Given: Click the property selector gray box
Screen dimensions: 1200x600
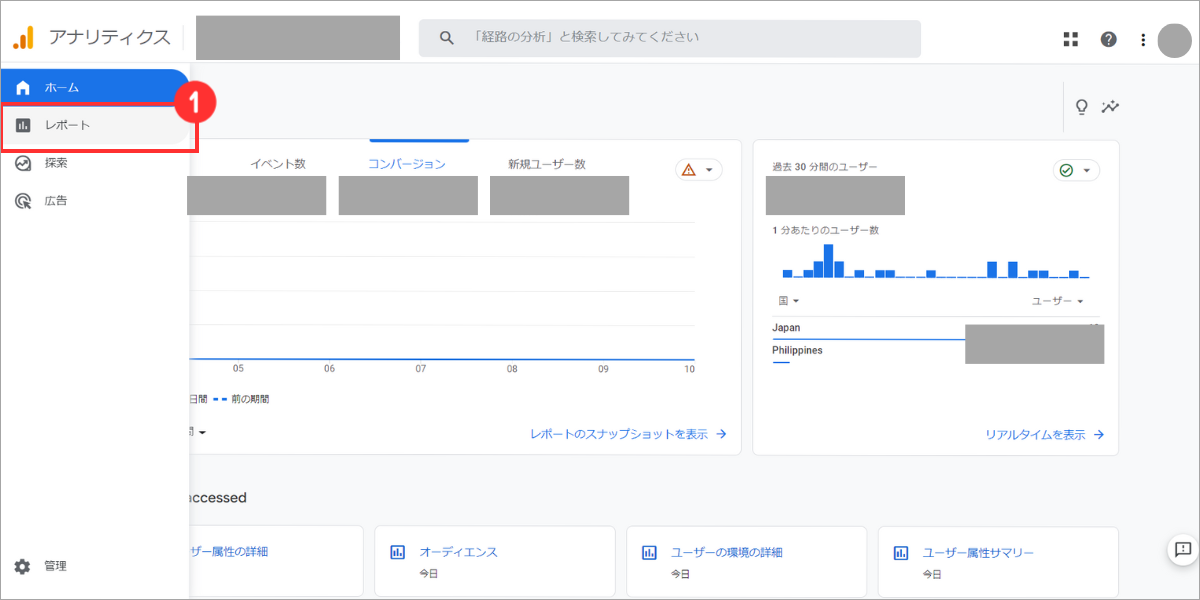Looking at the screenshot, I should click(x=298, y=37).
